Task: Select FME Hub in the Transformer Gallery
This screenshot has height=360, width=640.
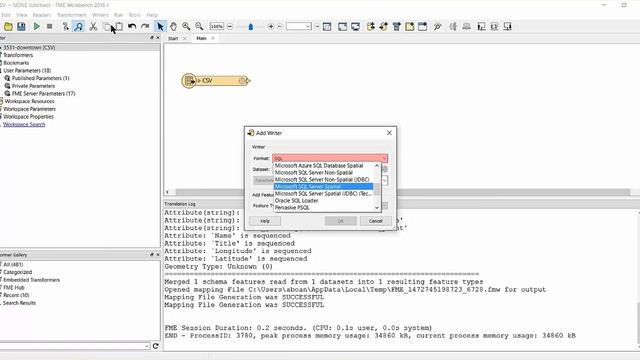Action: [x=14, y=287]
